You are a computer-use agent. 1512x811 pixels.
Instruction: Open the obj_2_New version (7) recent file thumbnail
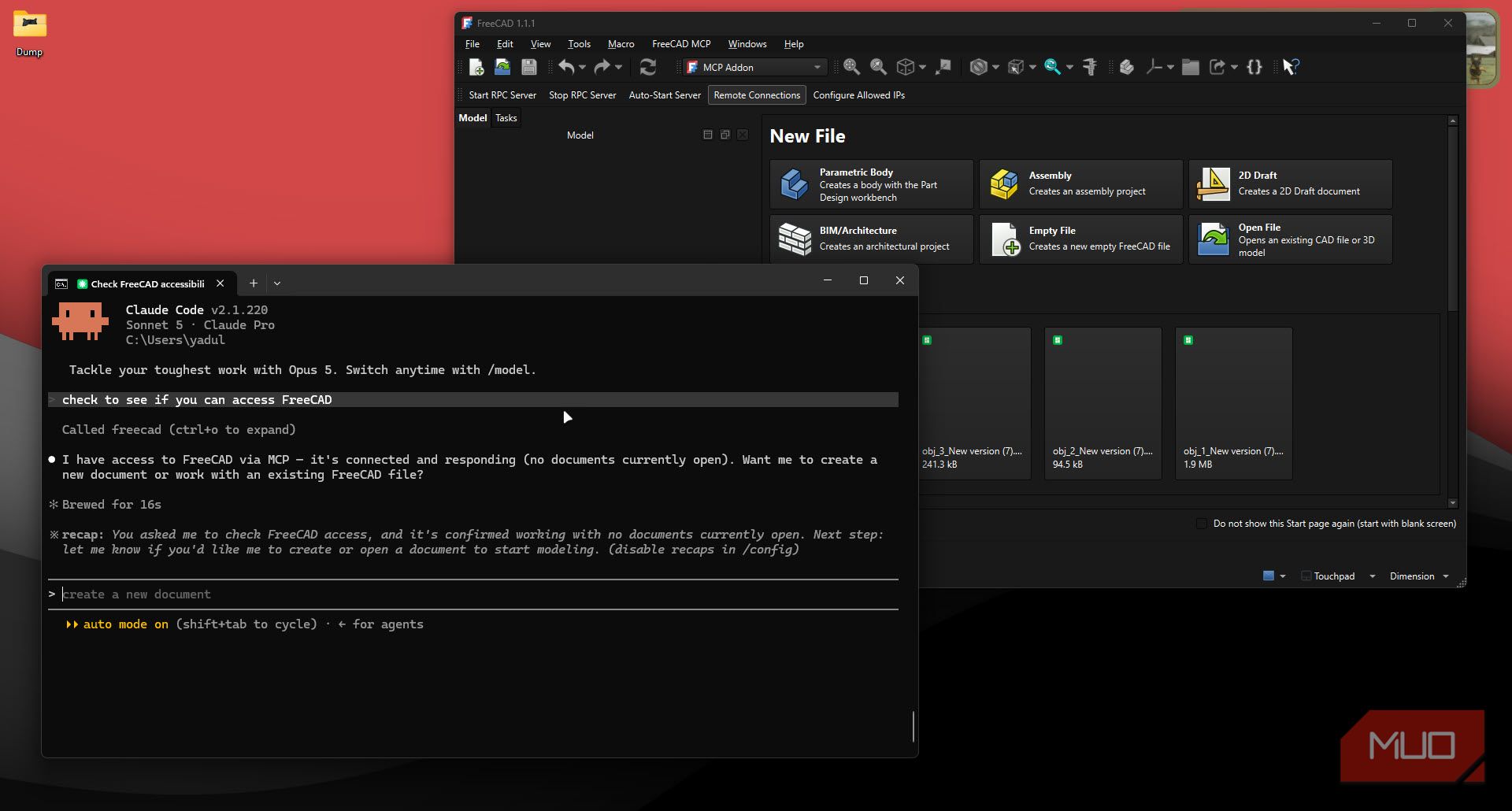point(1103,403)
